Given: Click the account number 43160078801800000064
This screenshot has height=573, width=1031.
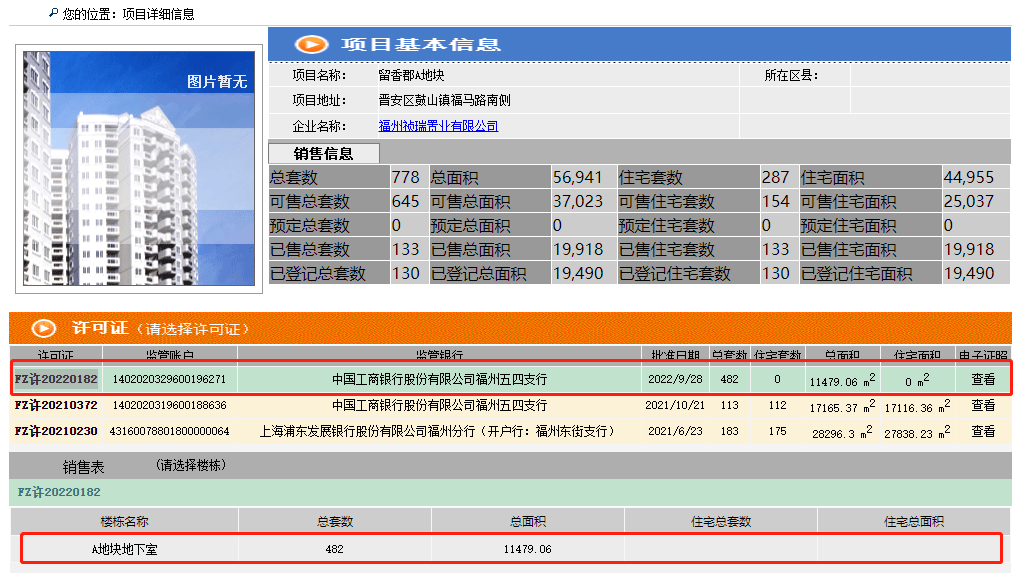Looking at the screenshot, I should [x=169, y=431].
